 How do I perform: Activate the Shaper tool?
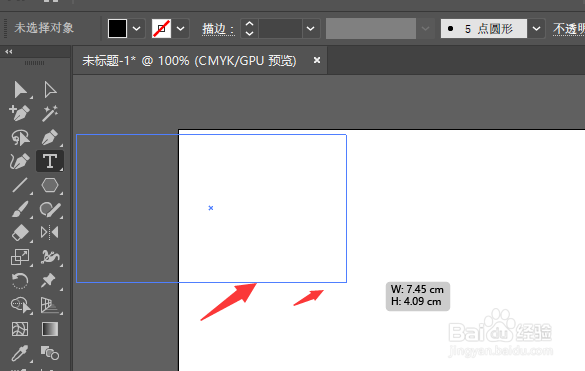[x=50, y=209]
